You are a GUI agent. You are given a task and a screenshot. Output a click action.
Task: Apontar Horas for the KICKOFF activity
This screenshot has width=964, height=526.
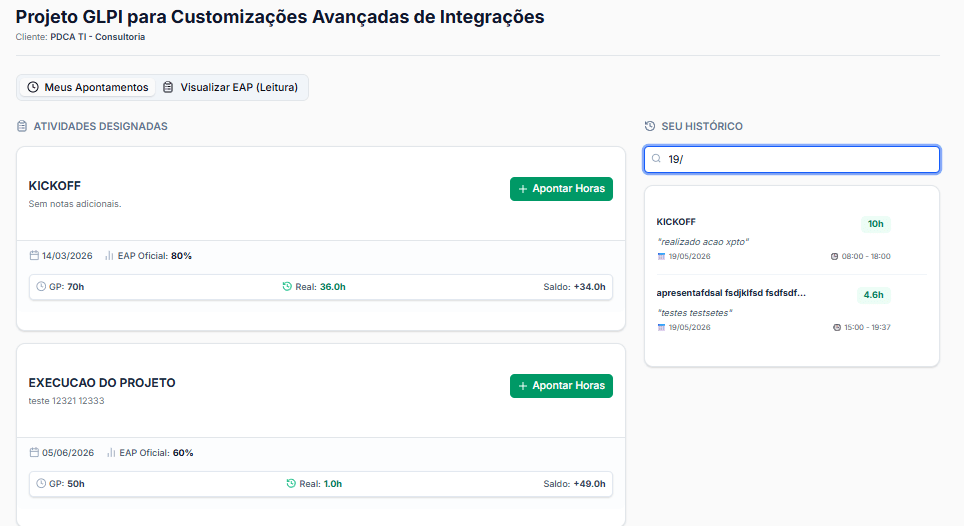561,189
